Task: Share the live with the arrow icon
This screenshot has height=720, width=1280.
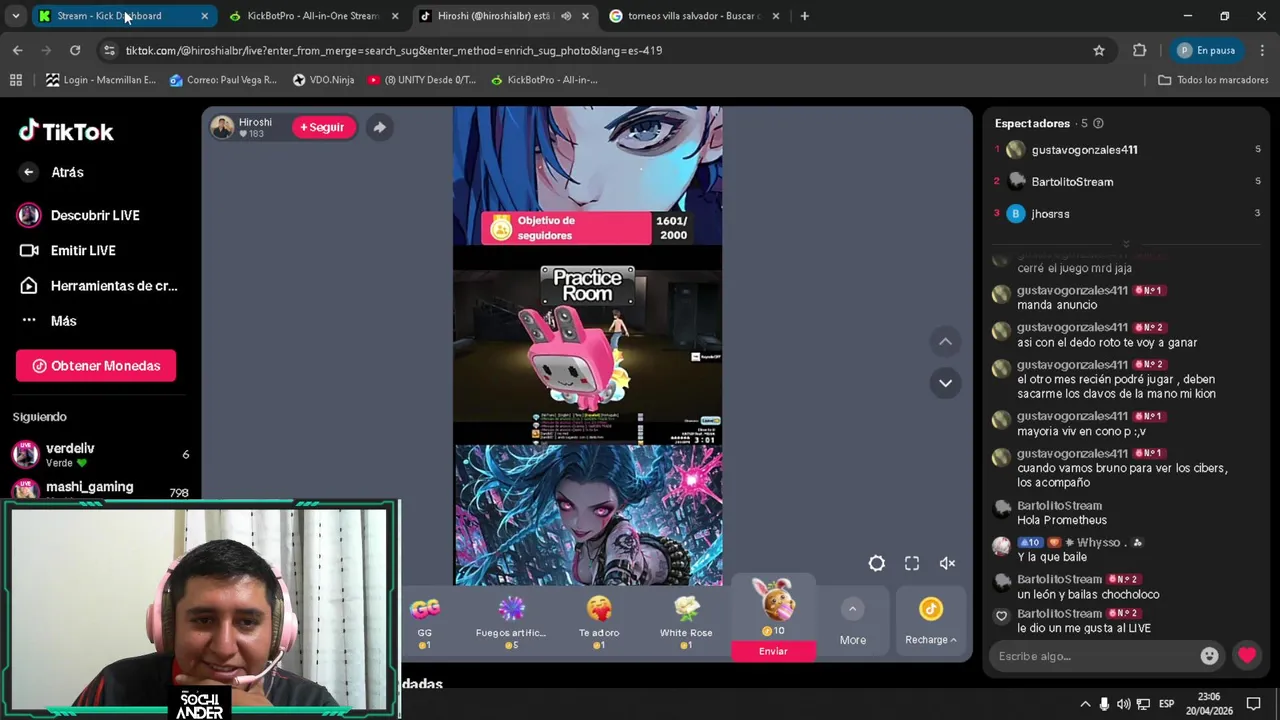Action: pos(379,127)
